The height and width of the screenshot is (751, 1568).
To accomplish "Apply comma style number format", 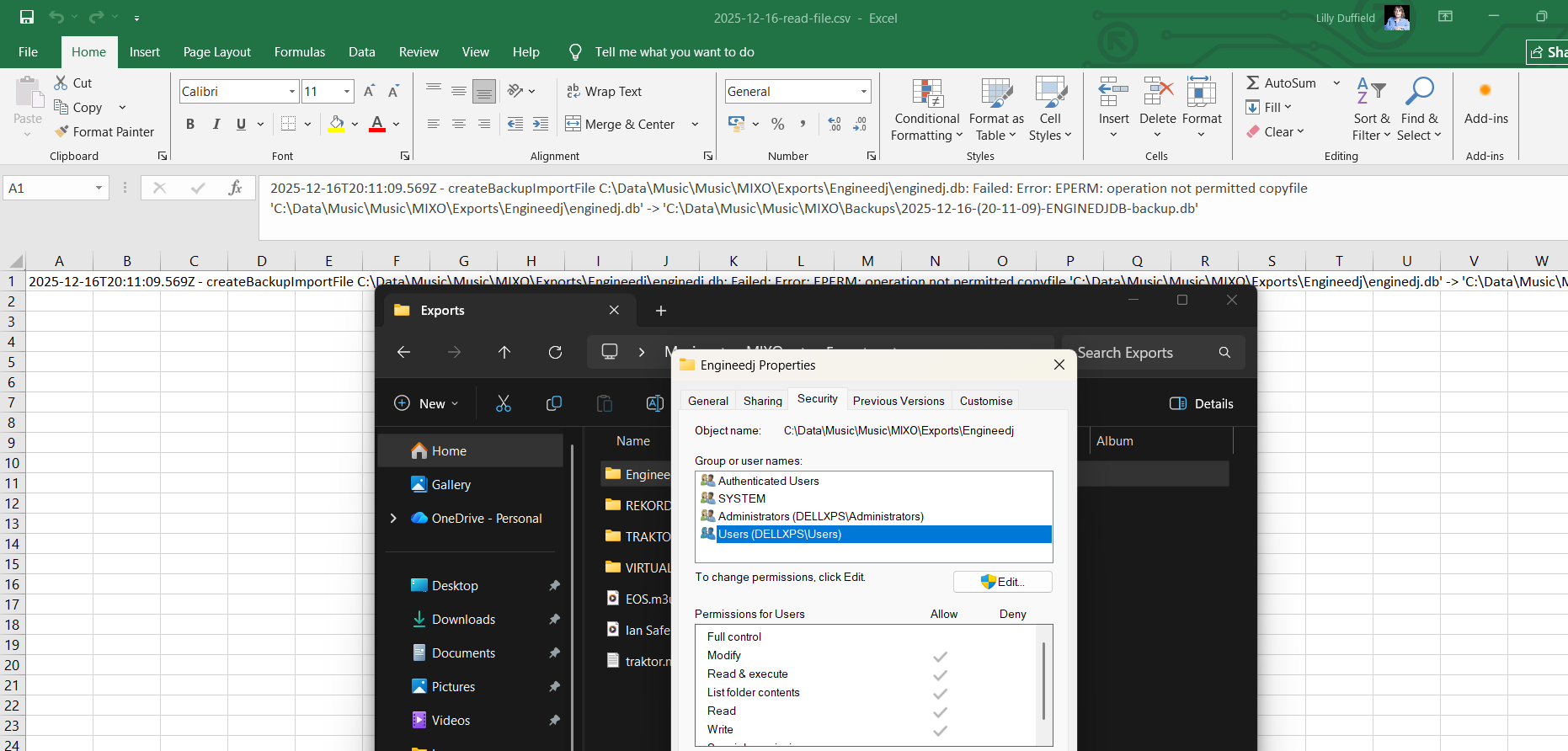I will click(x=803, y=124).
